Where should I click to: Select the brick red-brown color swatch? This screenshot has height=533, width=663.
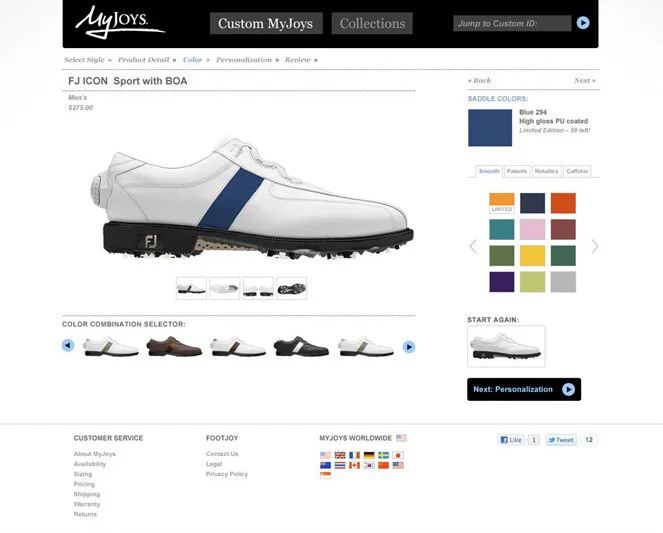click(563, 230)
